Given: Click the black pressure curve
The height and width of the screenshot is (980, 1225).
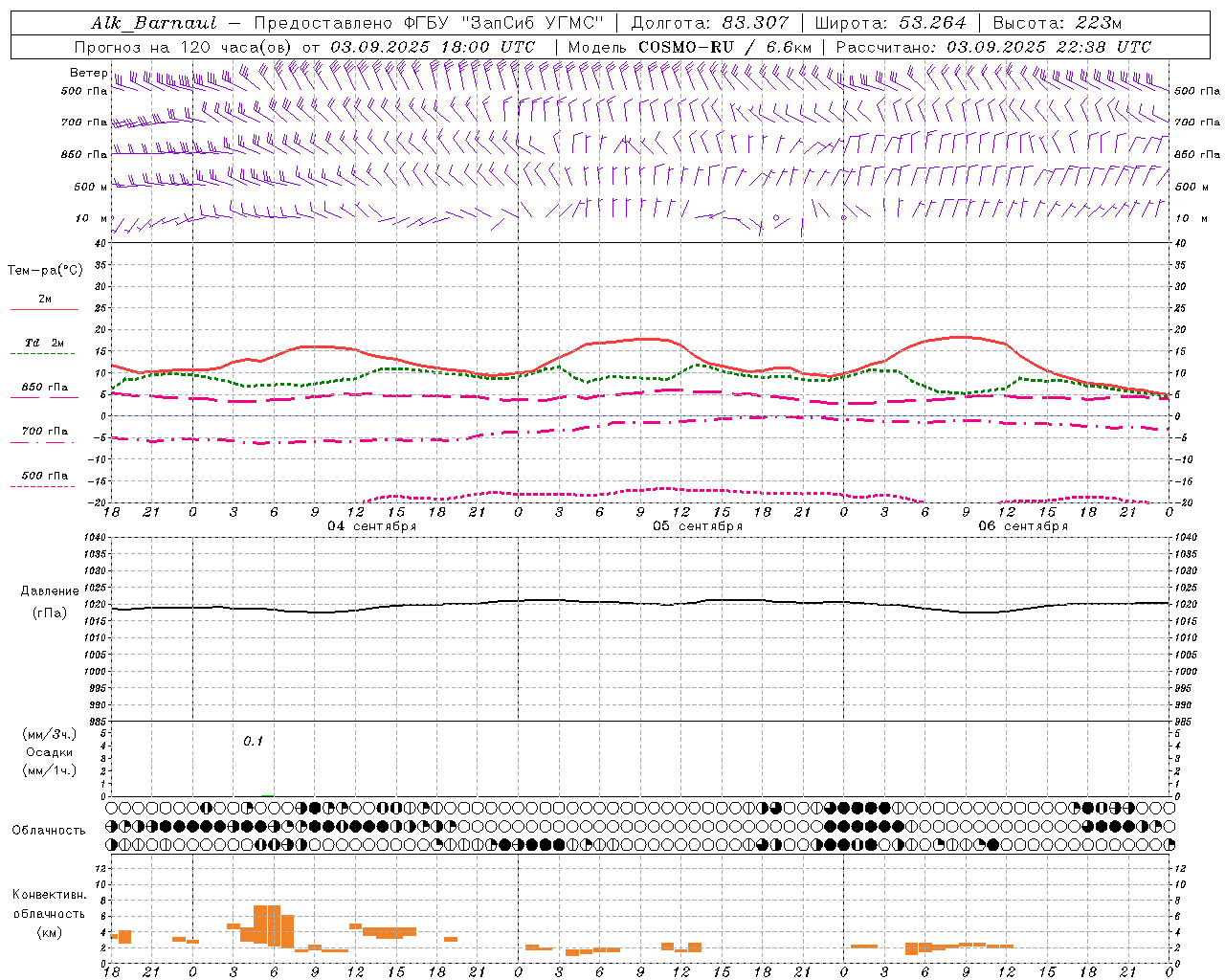Looking at the screenshot, I should click(641, 603).
